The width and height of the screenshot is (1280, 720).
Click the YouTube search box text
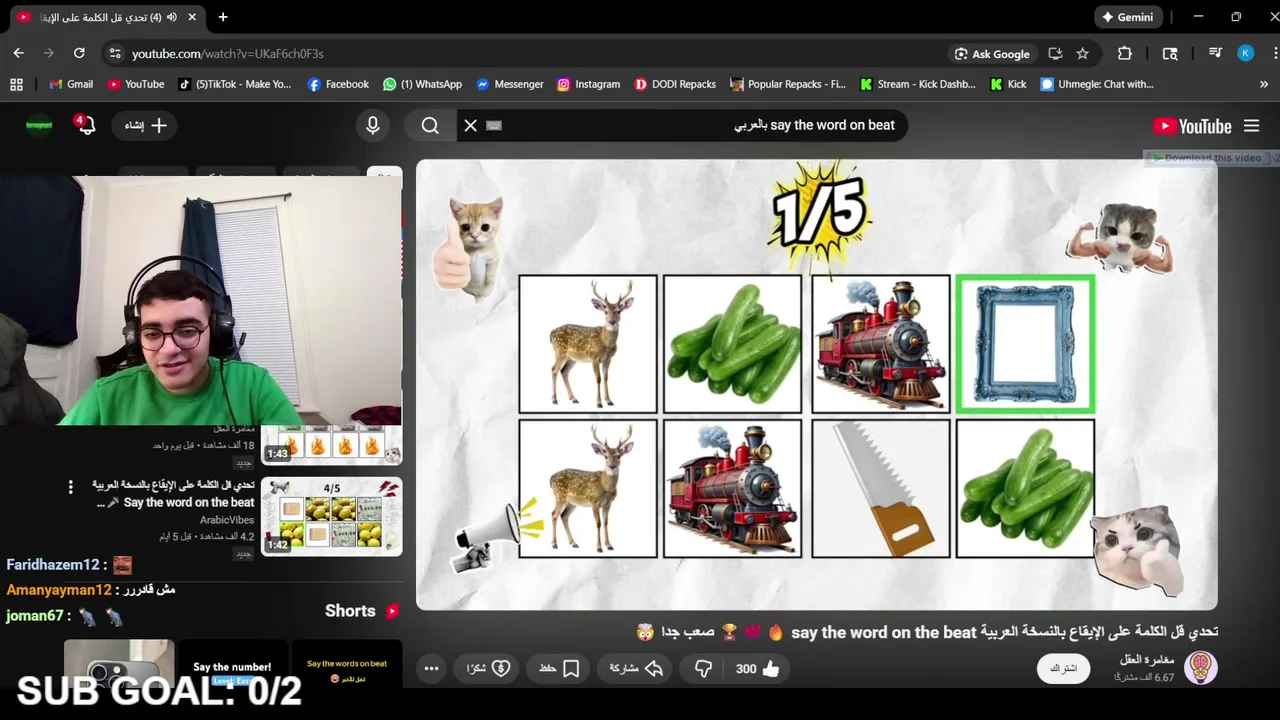point(814,125)
